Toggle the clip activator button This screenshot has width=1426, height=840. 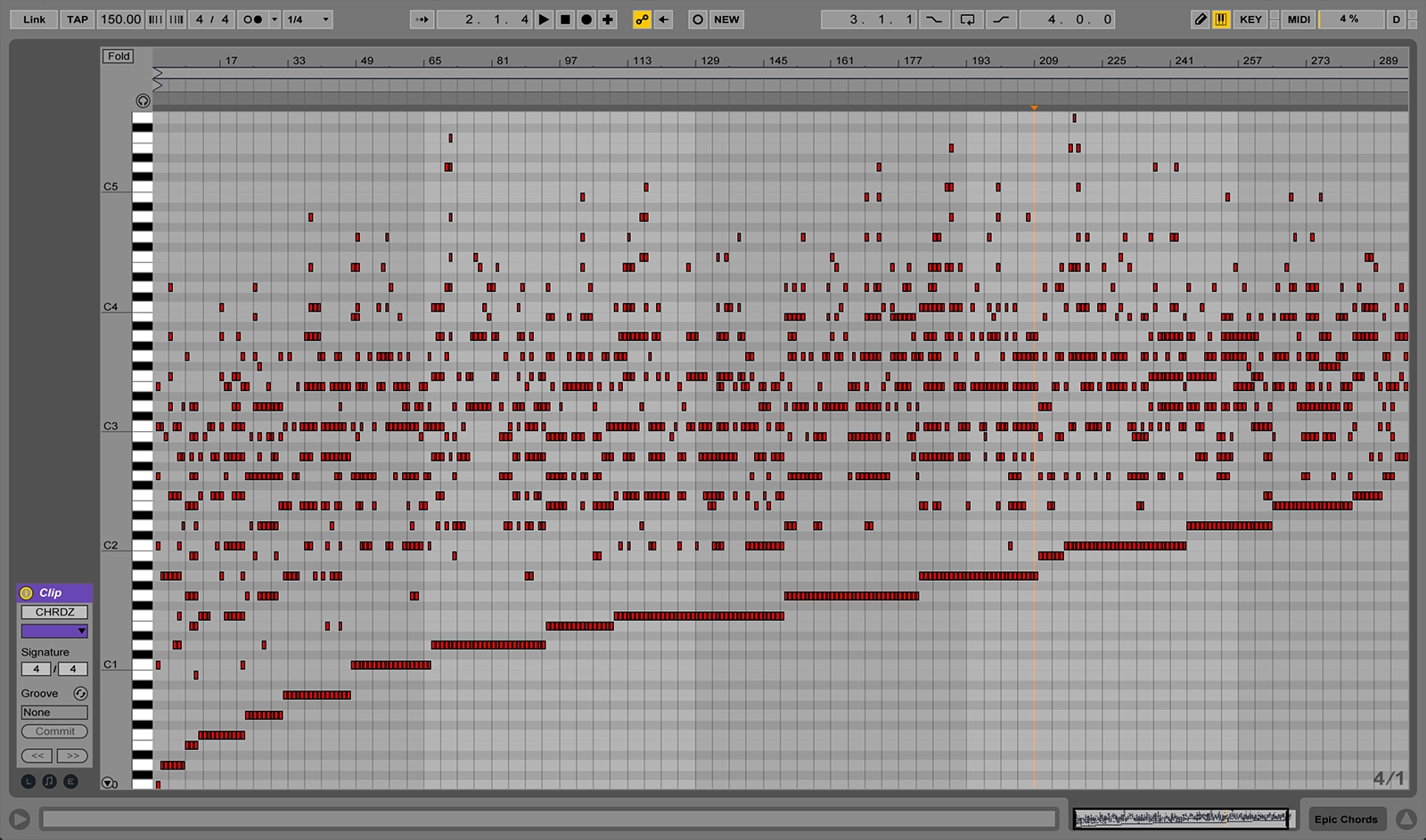26,593
